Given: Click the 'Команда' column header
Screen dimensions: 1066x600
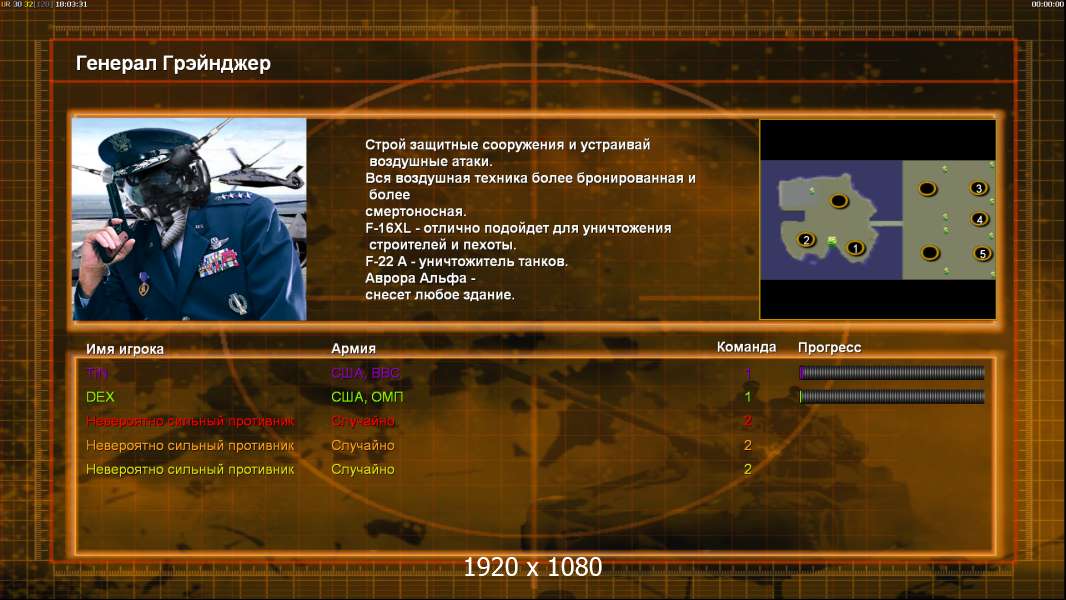Looking at the screenshot, I should click(x=746, y=347).
